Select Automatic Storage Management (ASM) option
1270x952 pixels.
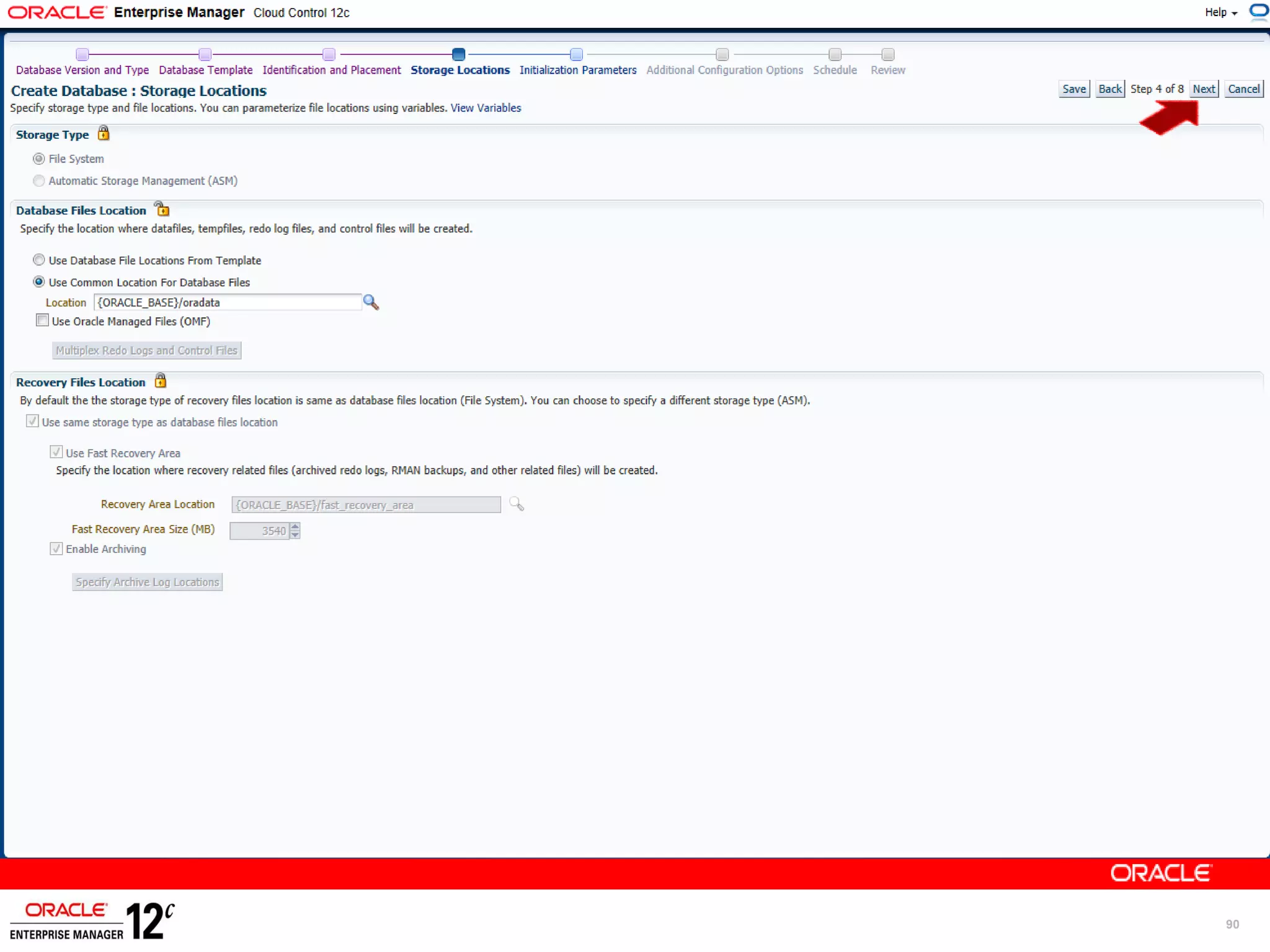[39, 180]
